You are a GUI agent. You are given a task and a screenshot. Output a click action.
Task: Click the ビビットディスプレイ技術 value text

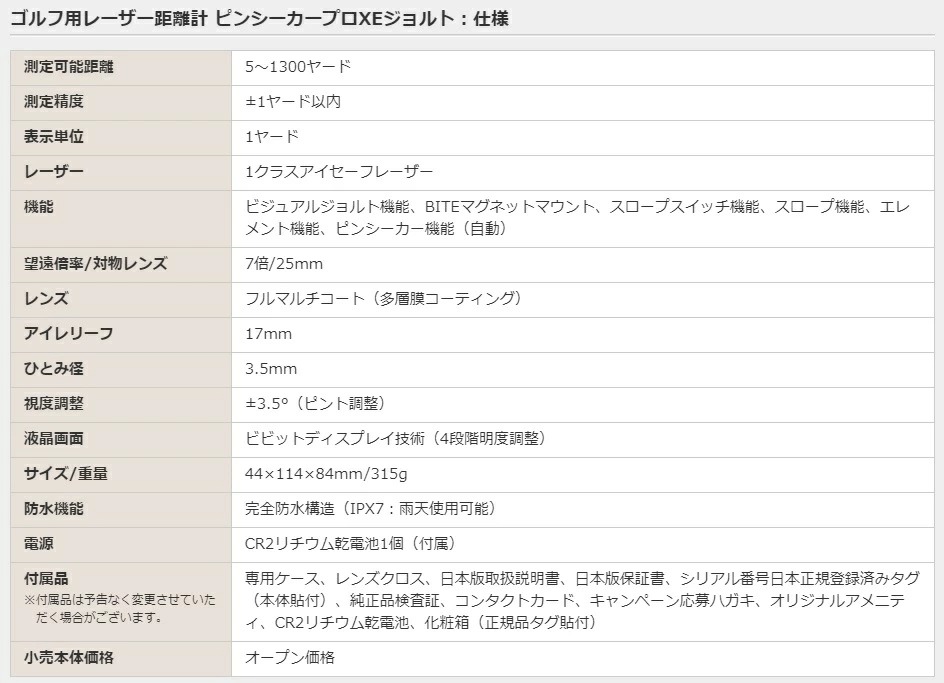click(395, 438)
